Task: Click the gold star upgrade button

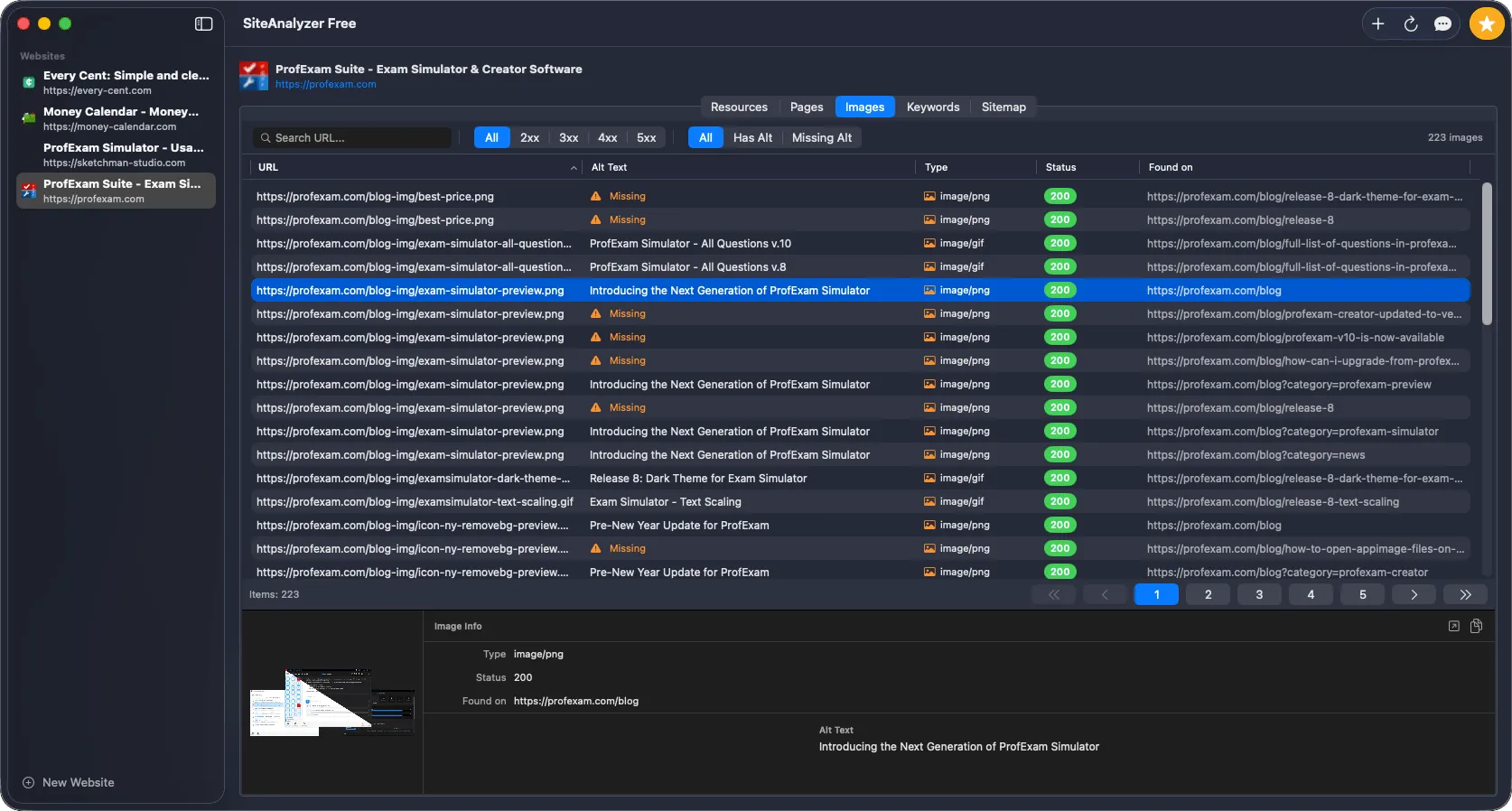Action: click(1487, 24)
